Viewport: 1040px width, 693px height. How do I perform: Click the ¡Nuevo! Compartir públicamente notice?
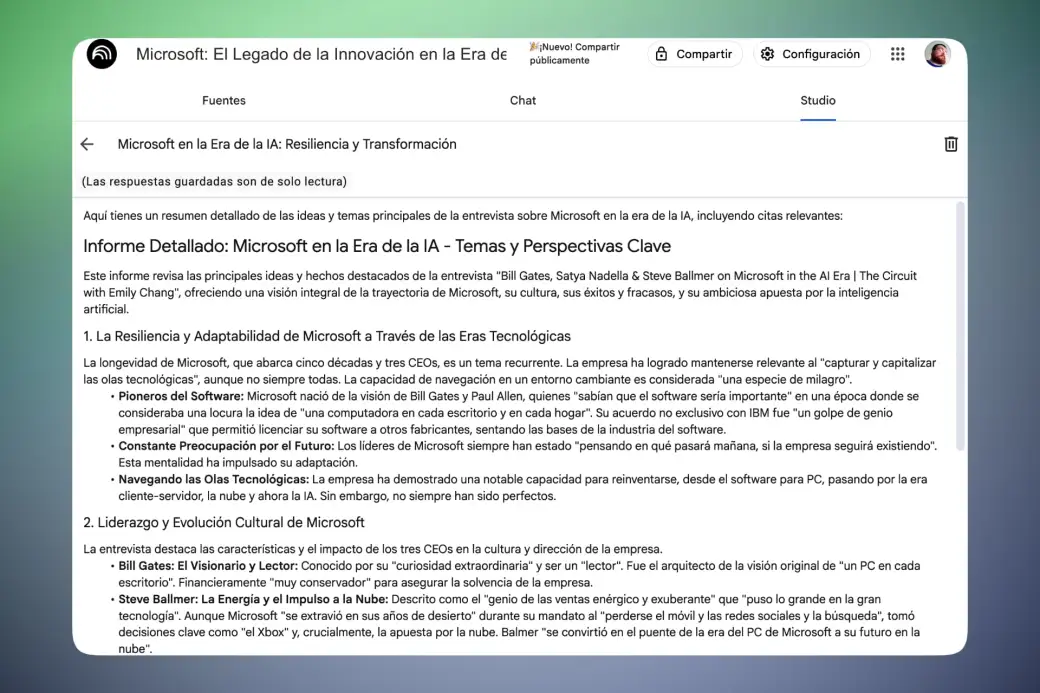[x=574, y=54]
